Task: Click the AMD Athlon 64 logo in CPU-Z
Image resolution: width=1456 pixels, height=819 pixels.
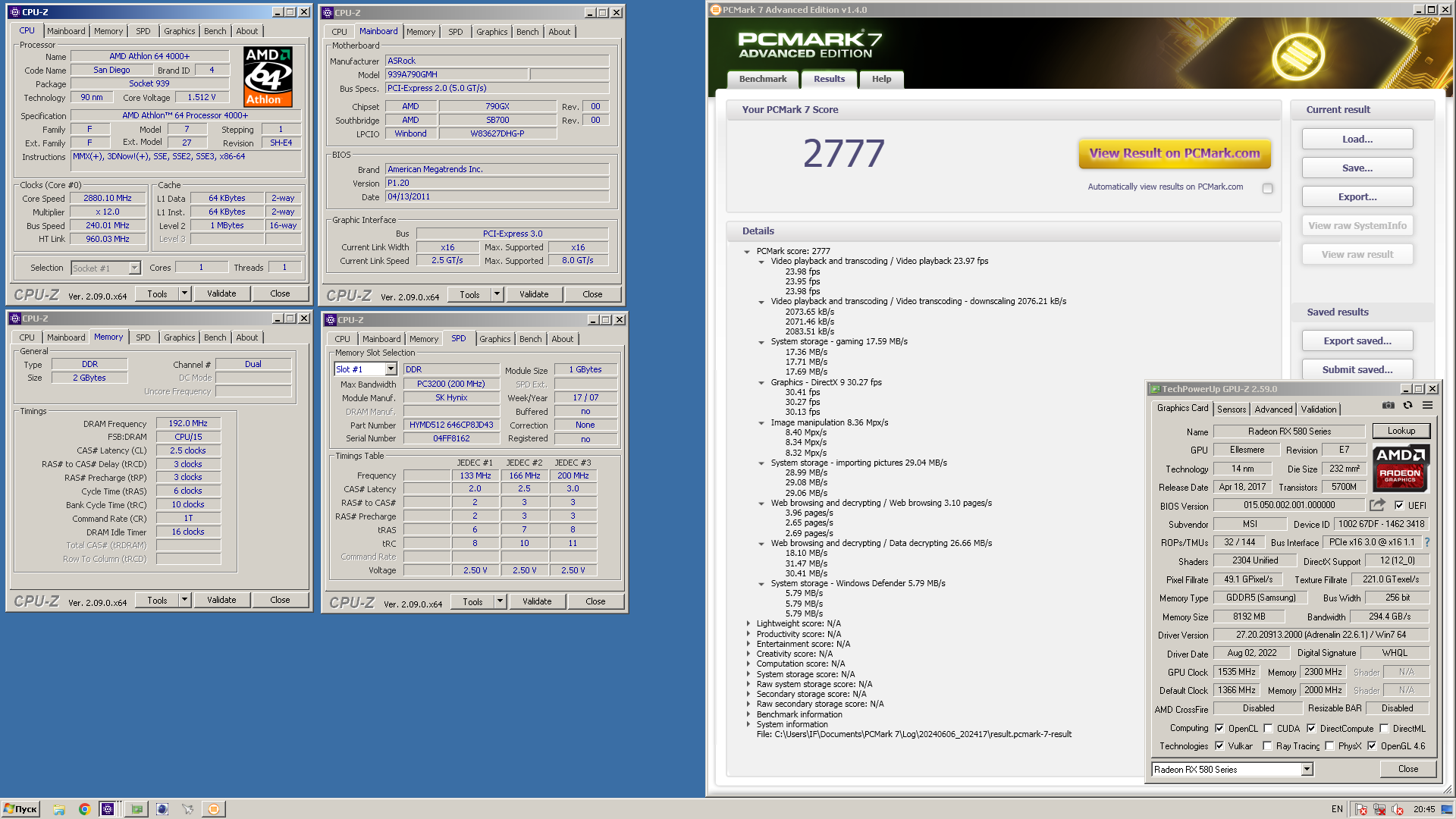Action: click(268, 77)
